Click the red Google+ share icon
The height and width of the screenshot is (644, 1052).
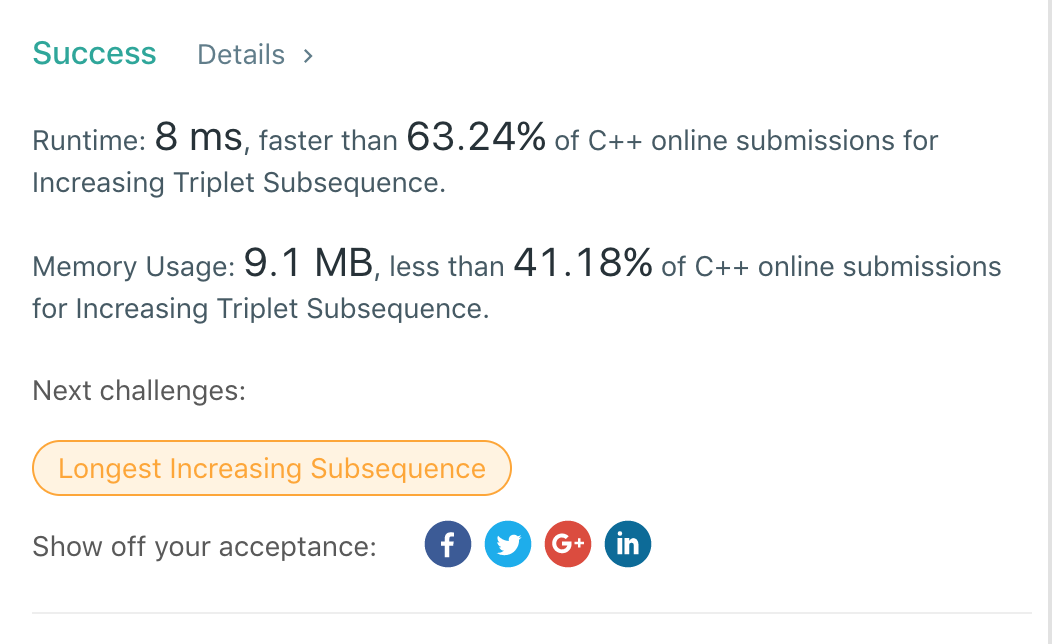[568, 545]
